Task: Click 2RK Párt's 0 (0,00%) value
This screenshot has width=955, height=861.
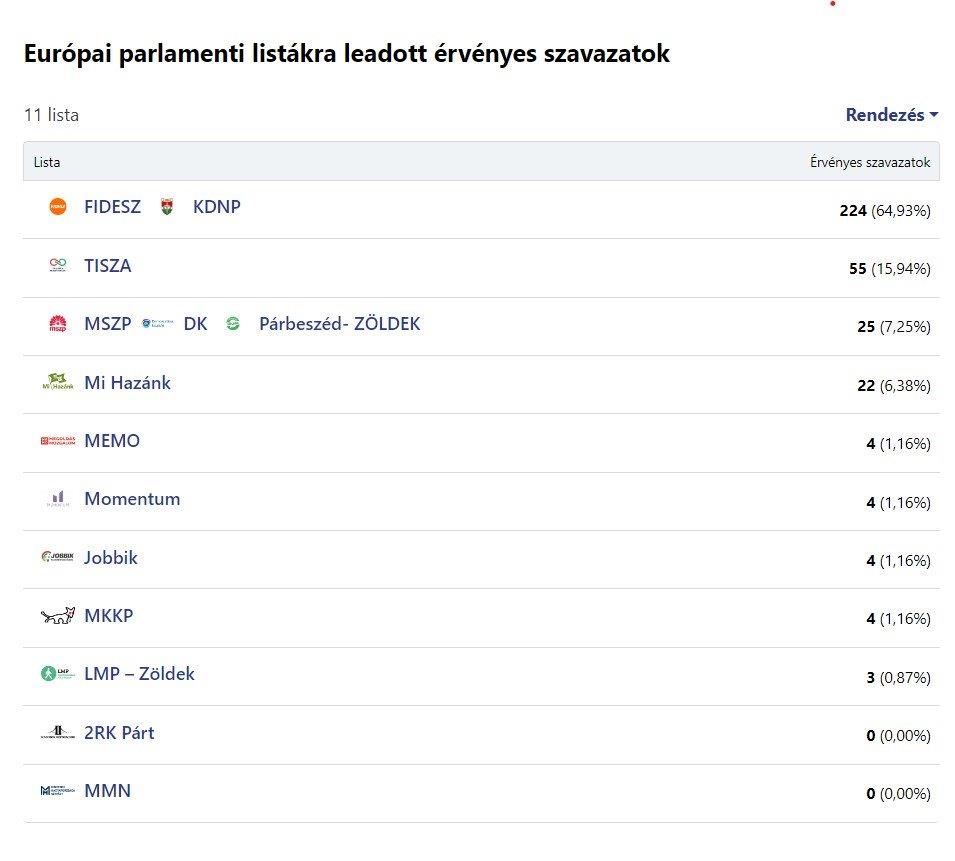Action: 898,736
